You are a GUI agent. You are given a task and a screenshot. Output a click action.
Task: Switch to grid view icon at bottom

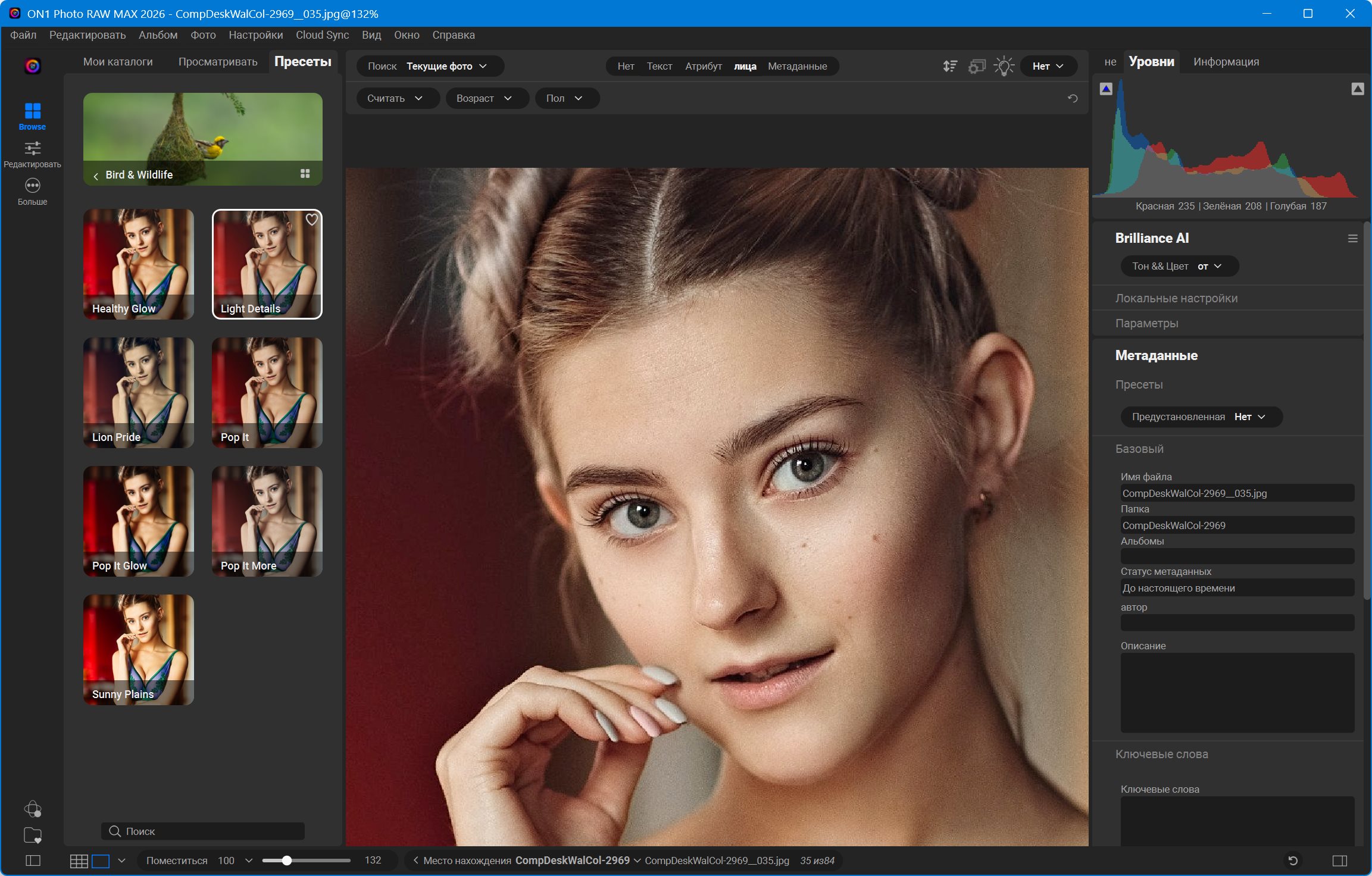pos(79,861)
